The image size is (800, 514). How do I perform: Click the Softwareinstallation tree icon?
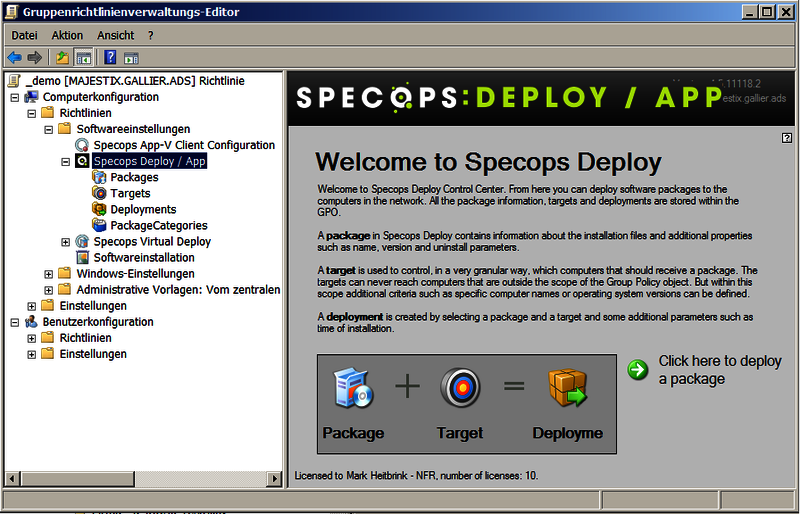pyautogui.click(x=82, y=257)
